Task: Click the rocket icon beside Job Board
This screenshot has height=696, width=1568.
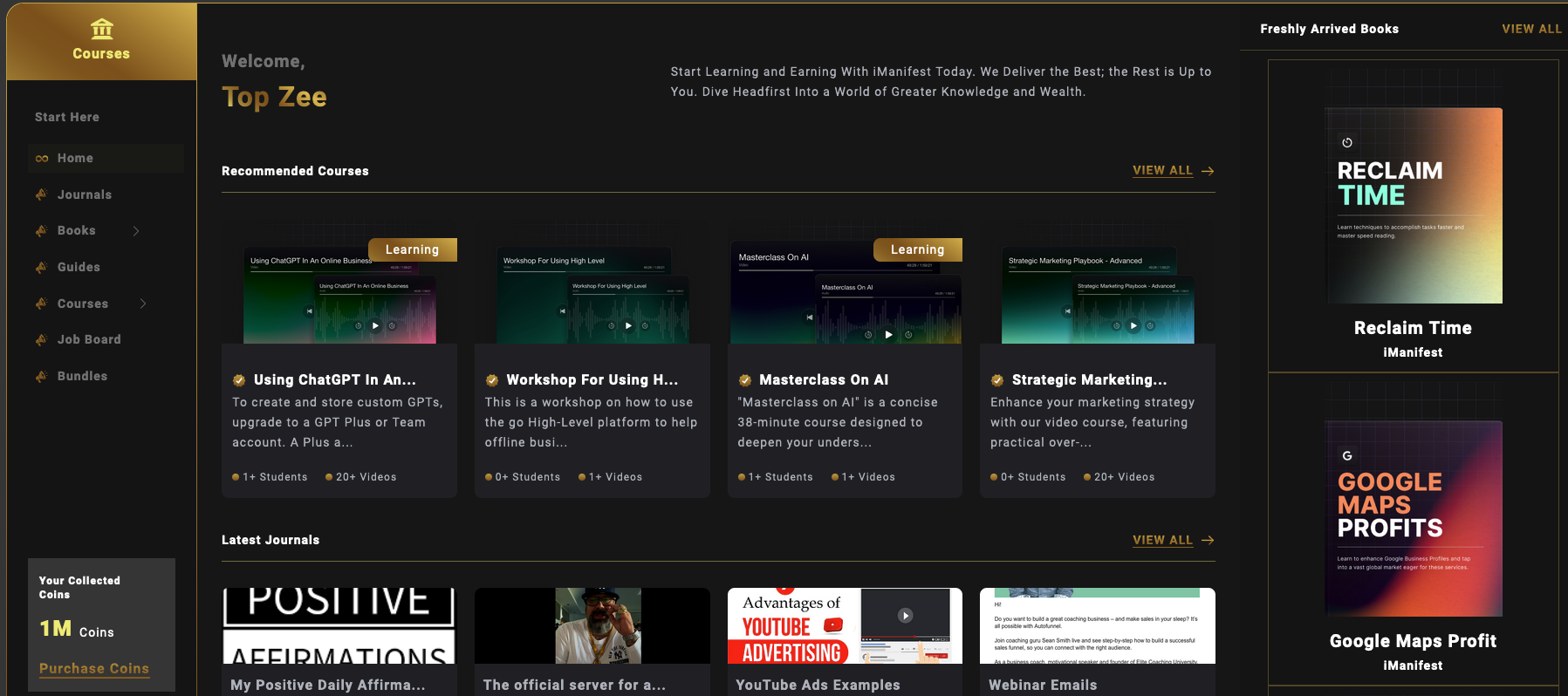Action: 41,339
